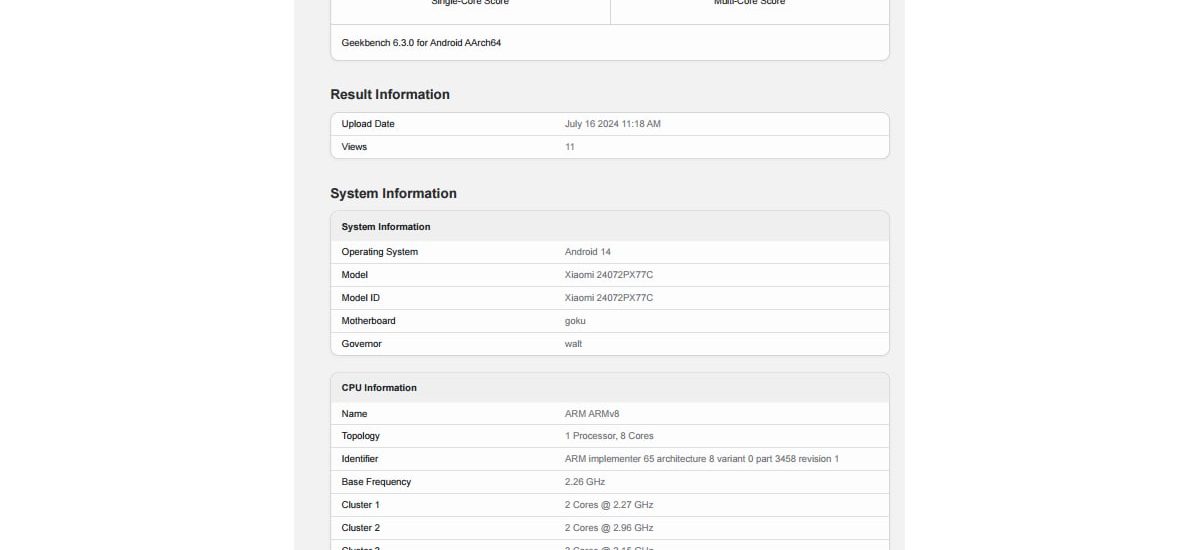Select the ARM ARMv8 name value
This screenshot has height=550, width=1200.
click(x=592, y=414)
